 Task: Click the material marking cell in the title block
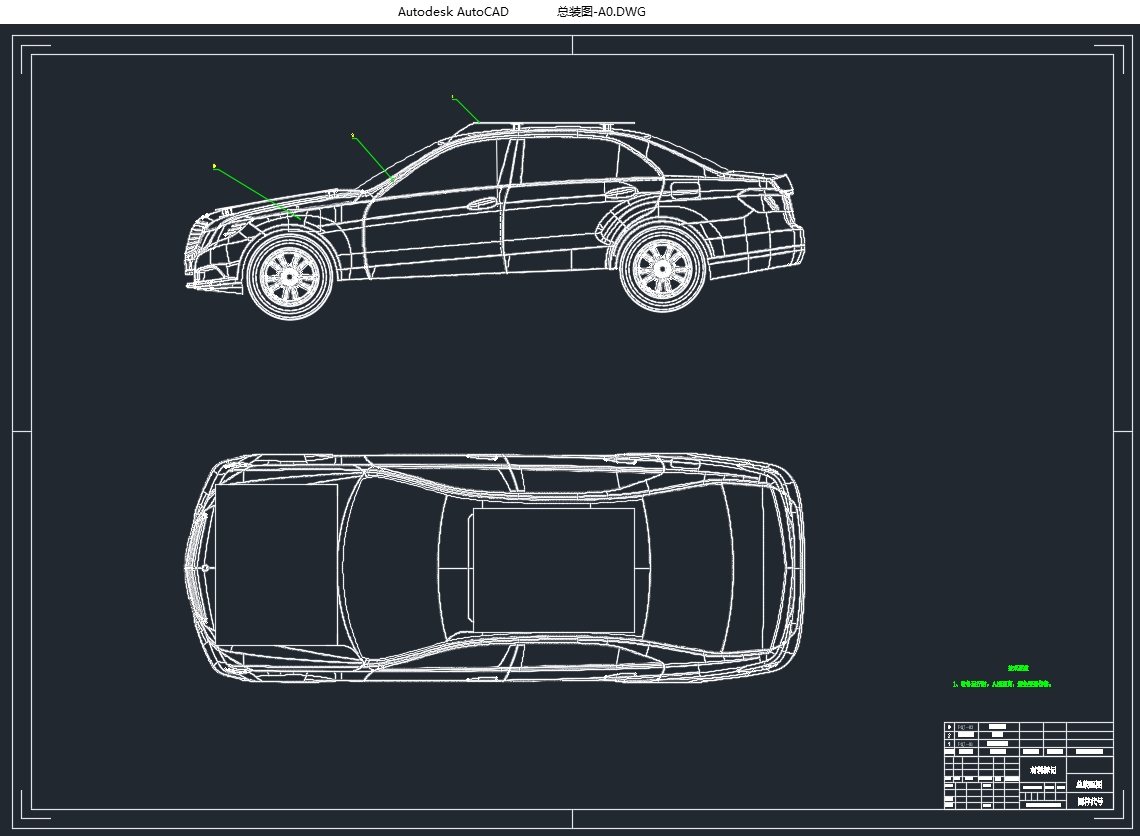tap(1043, 770)
